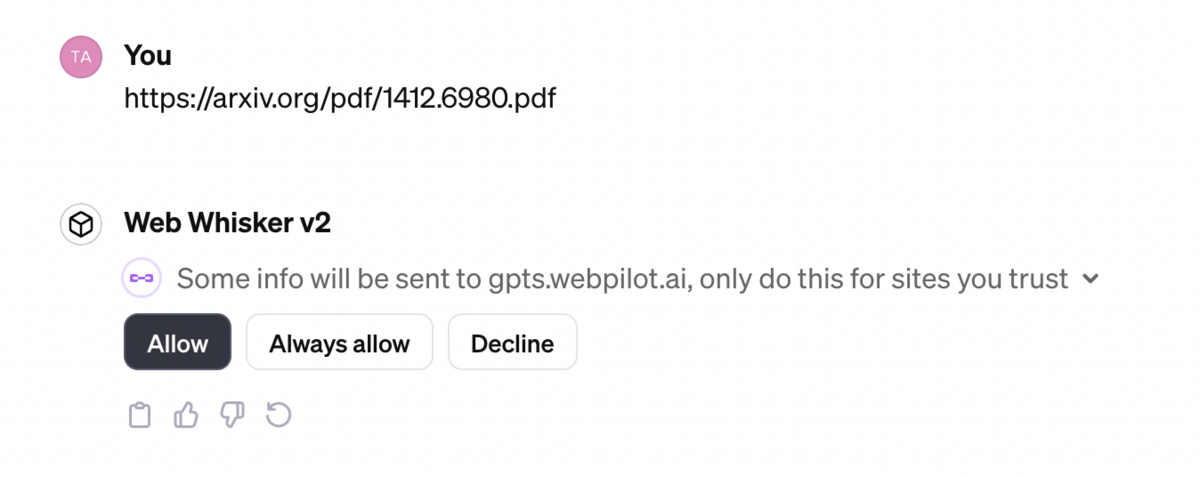Click 'only do this for sites you trust'

884,279
